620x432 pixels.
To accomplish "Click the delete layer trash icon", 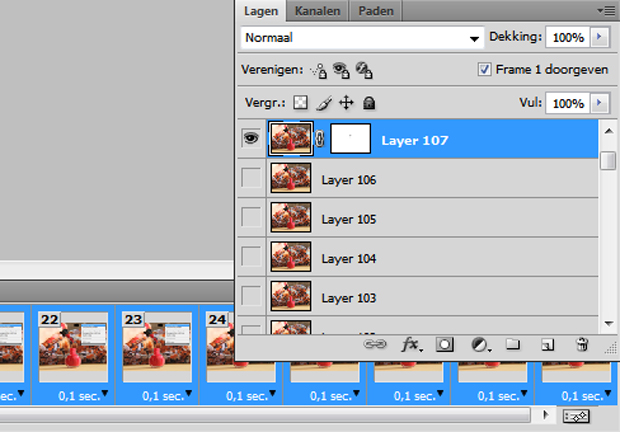I will 582,344.
